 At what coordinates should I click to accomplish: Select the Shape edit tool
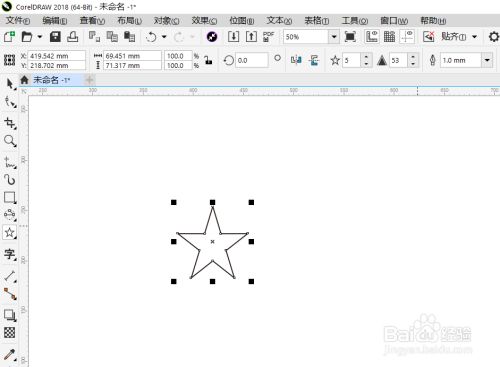pos(10,102)
